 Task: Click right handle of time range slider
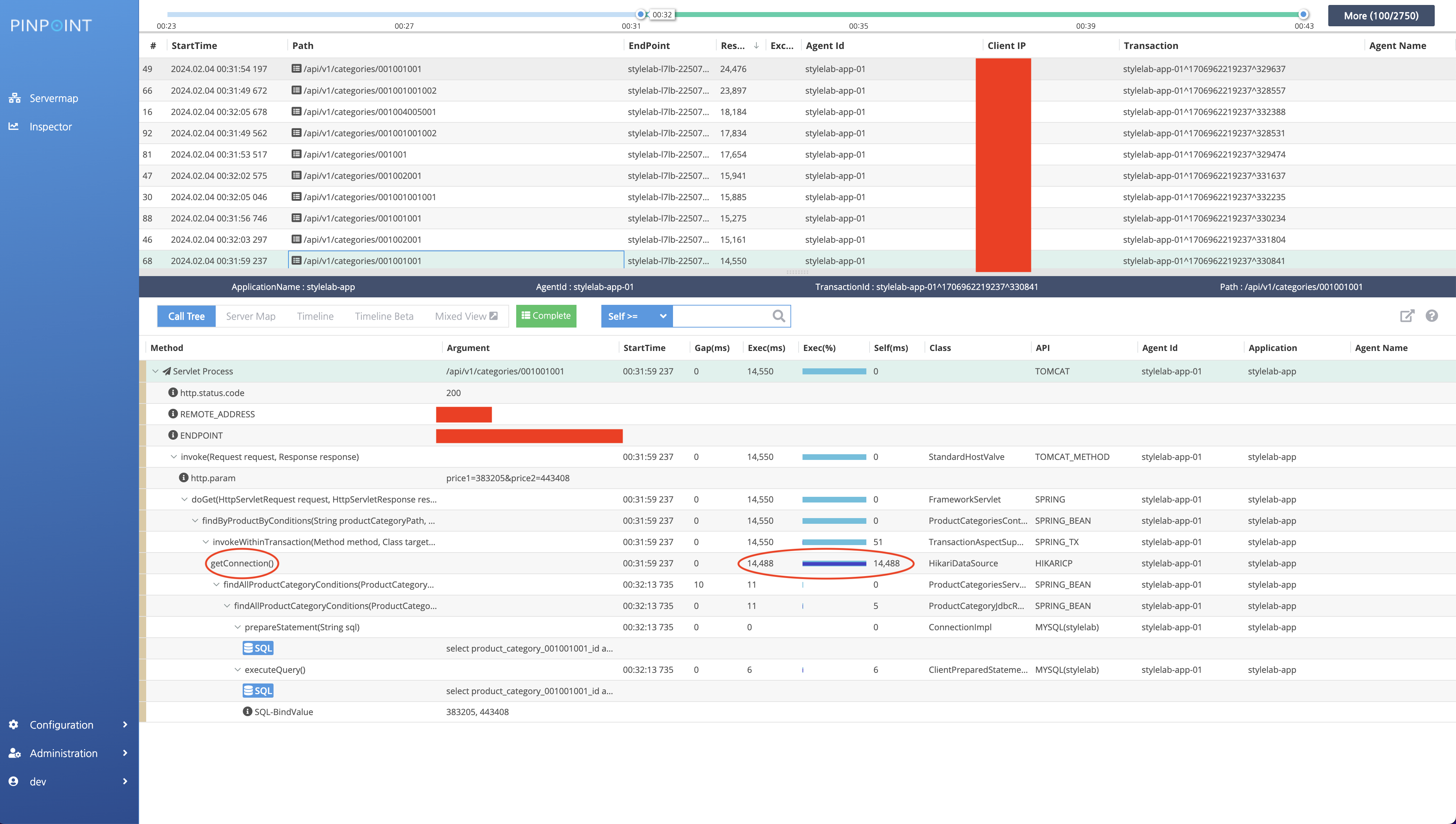[1303, 14]
